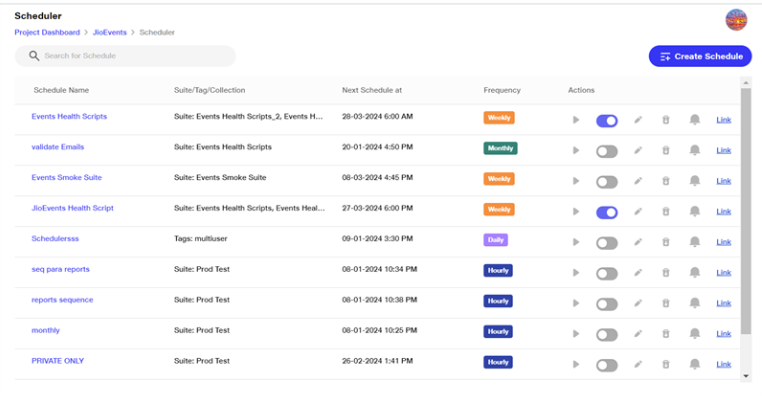Click the bell icon for PRIVATE ONLY
The width and height of the screenshot is (762, 396).
pos(695,364)
